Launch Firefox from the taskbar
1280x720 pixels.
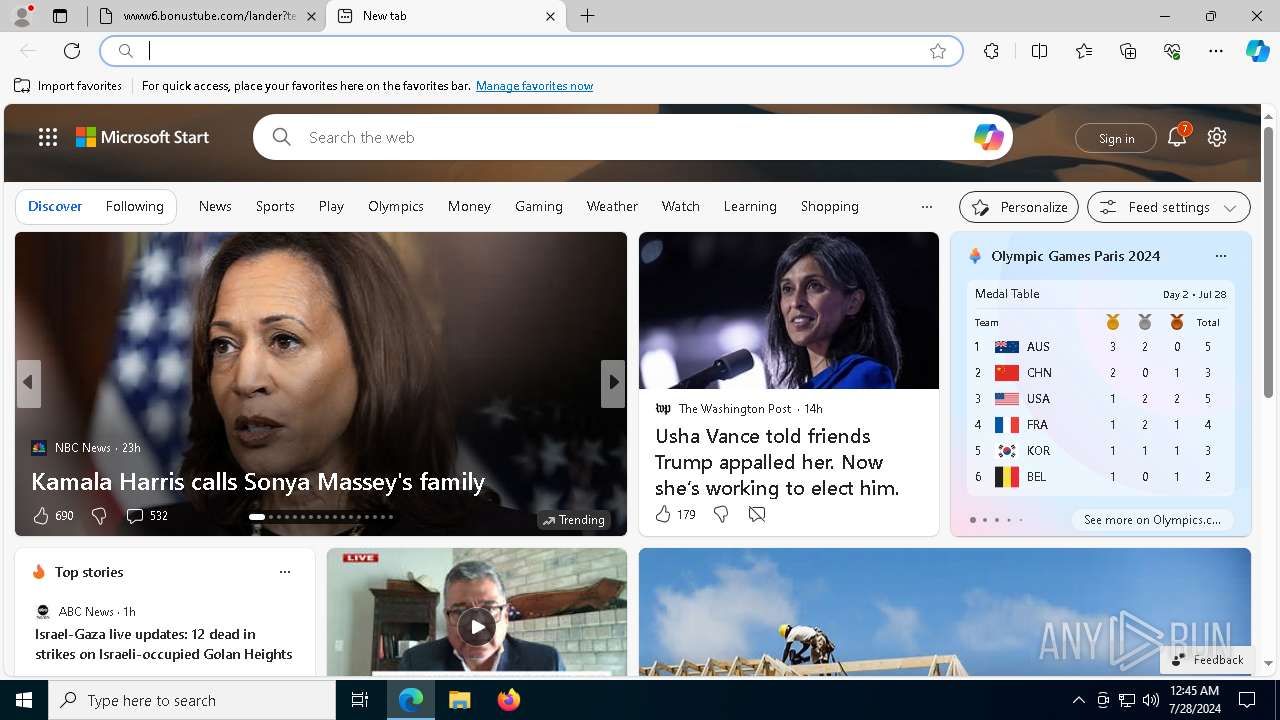point(508,700)
